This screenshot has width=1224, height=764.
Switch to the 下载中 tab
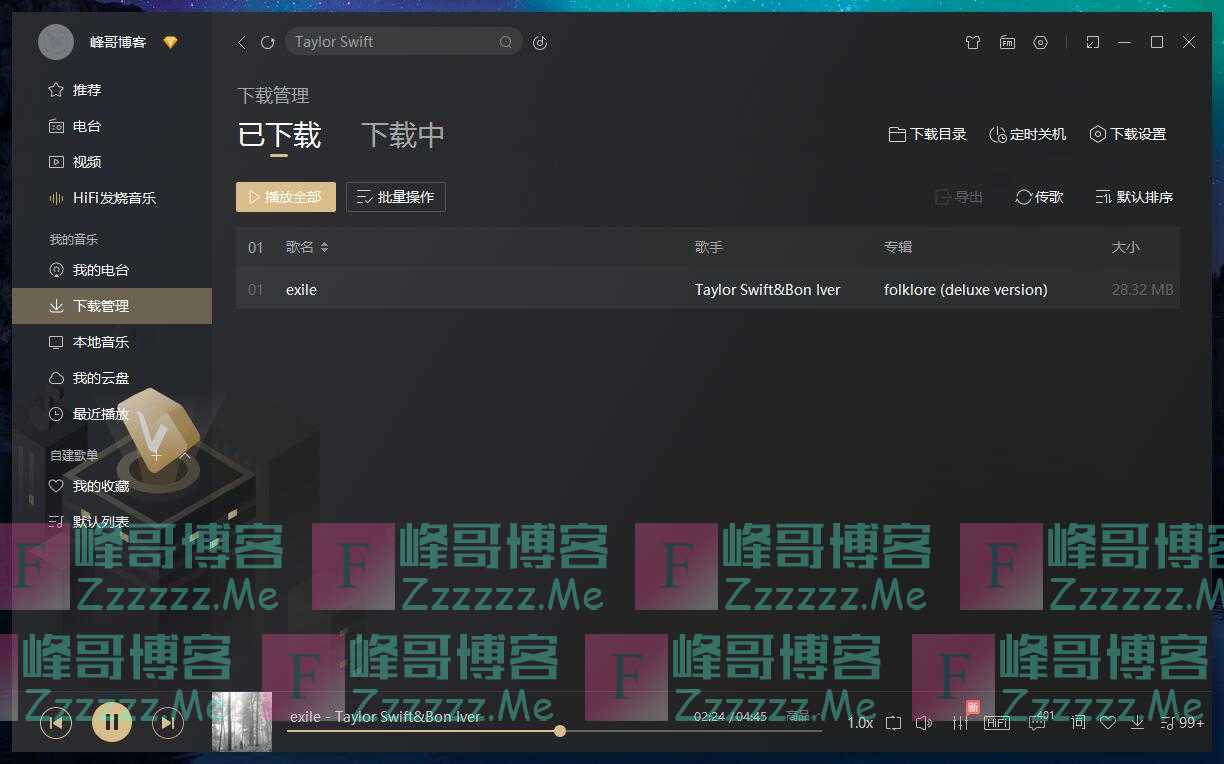(x=402, y=135)
